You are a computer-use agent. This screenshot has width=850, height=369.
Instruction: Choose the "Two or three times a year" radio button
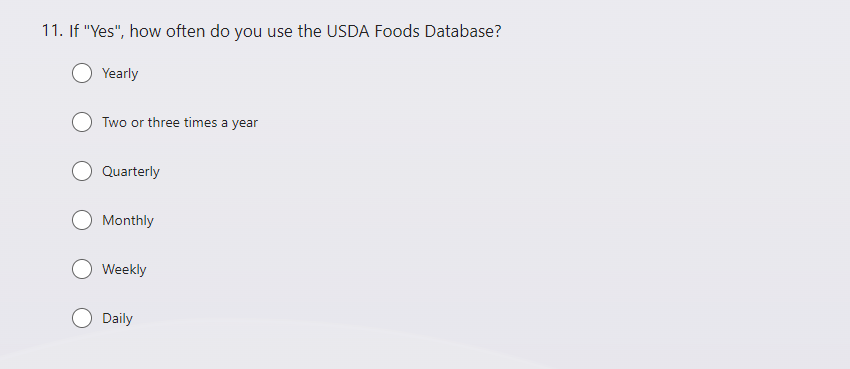(x=82, y=122)
